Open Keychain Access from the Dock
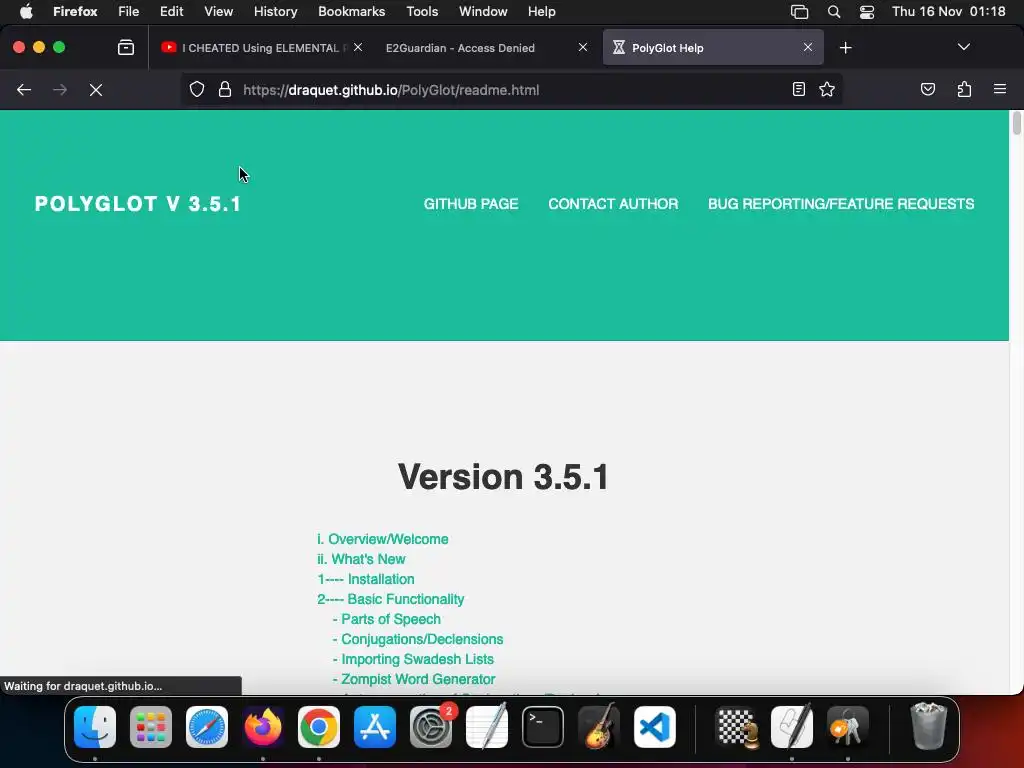This screenshot has width=1024, height=768. pos(848,727)
